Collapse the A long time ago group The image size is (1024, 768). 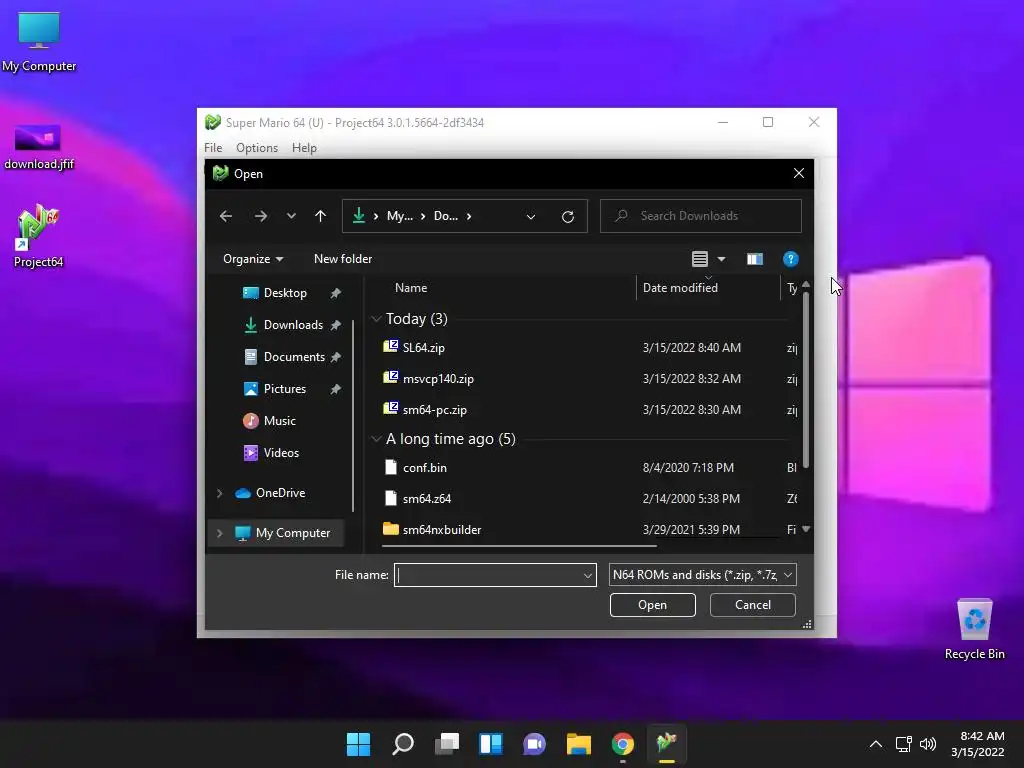pos(376,439)
